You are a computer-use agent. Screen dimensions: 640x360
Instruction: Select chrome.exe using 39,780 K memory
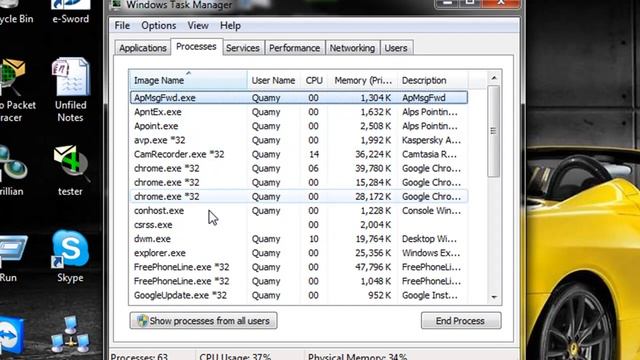[299, 168]
